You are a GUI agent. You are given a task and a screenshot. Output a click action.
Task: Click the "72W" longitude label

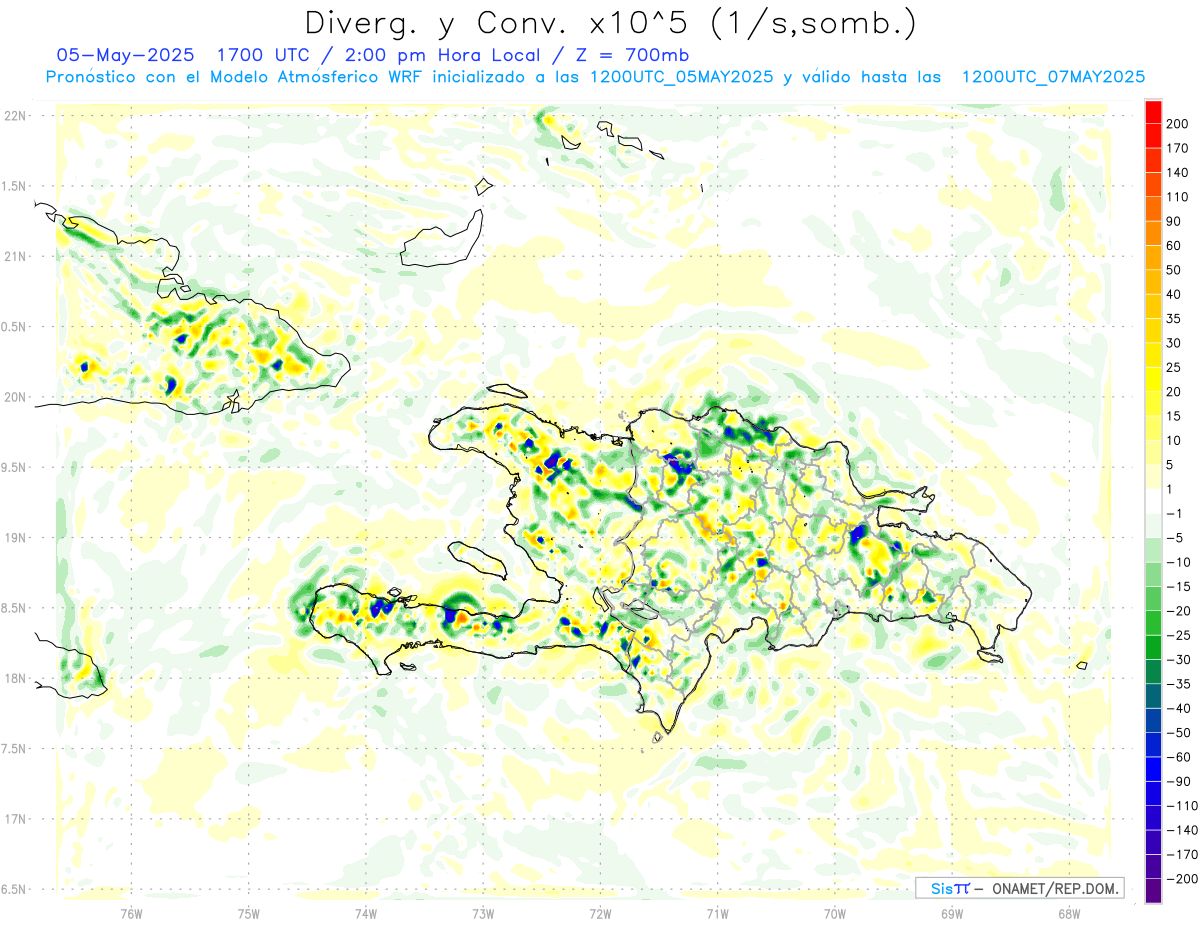coord(600,913)
